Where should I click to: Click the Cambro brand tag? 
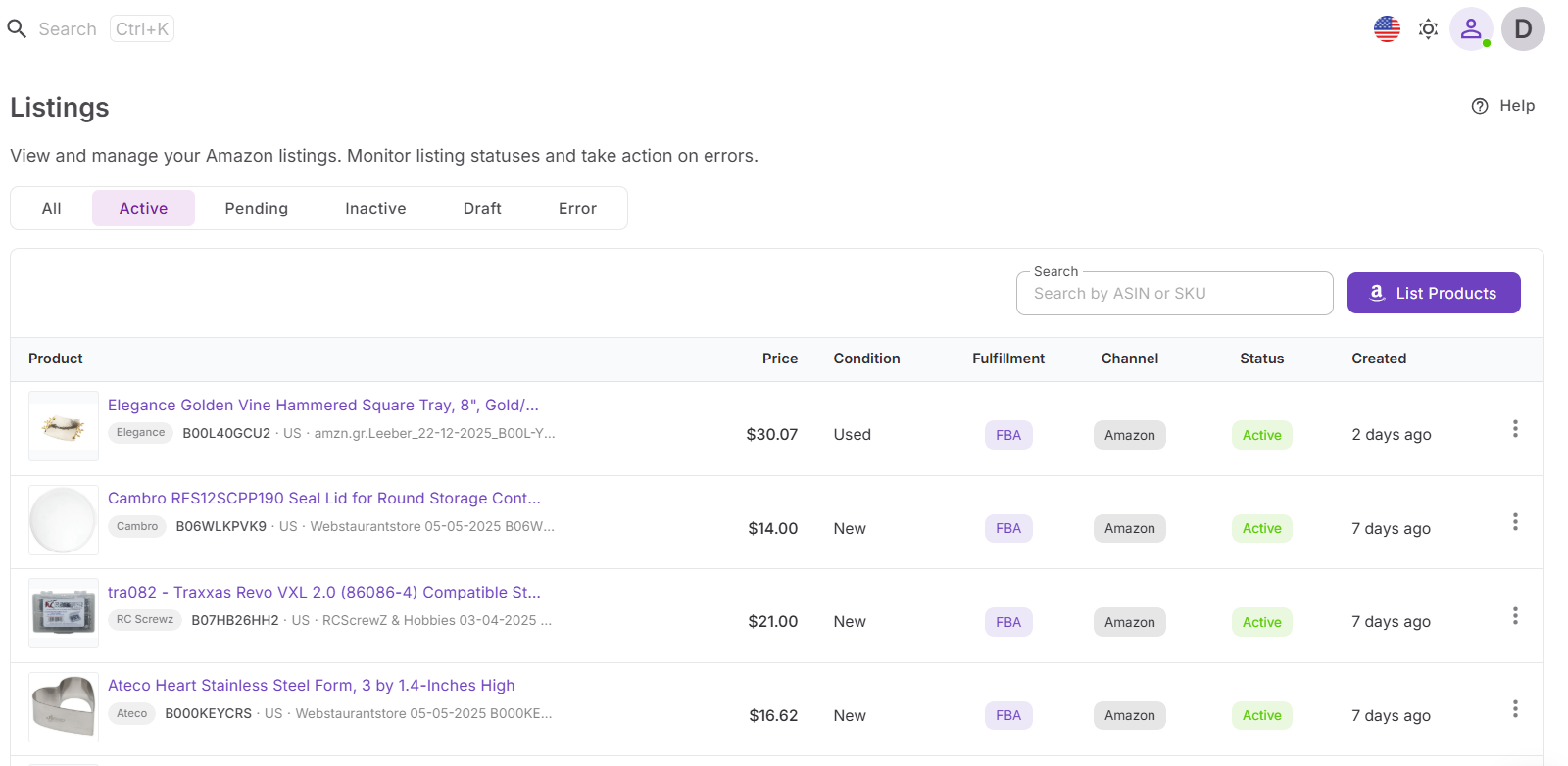[x=137, y=526]
